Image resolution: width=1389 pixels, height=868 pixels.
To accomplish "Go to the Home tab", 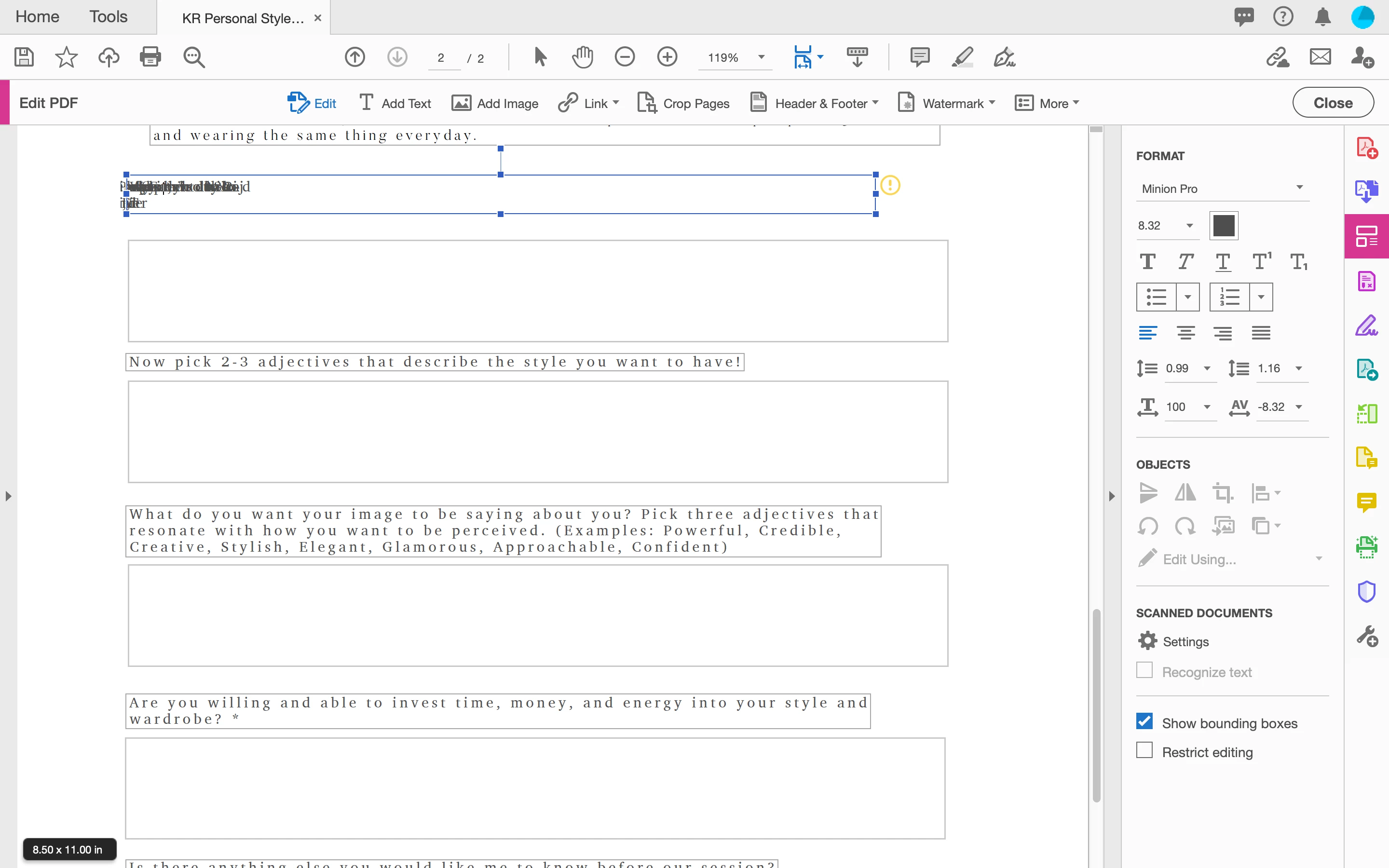I will pyautogui.click(x=37, y=17).
